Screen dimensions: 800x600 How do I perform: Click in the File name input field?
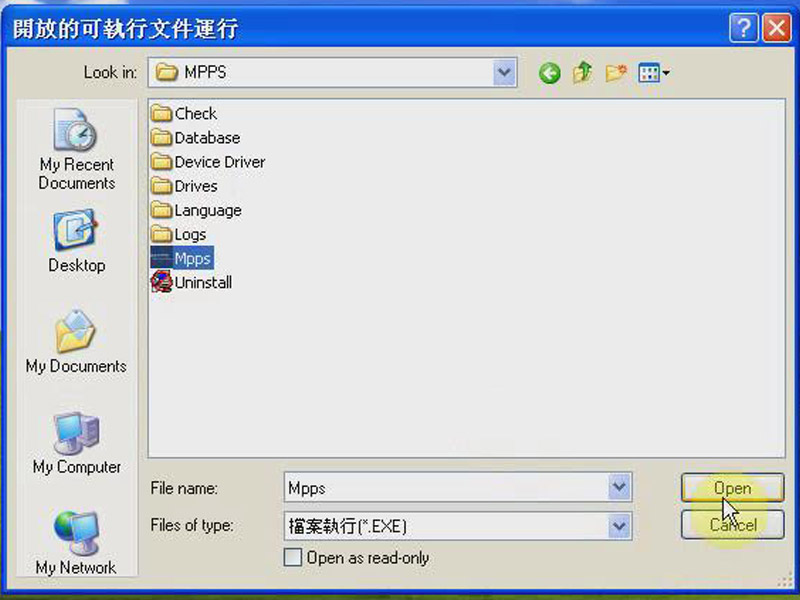click(446, 488)
